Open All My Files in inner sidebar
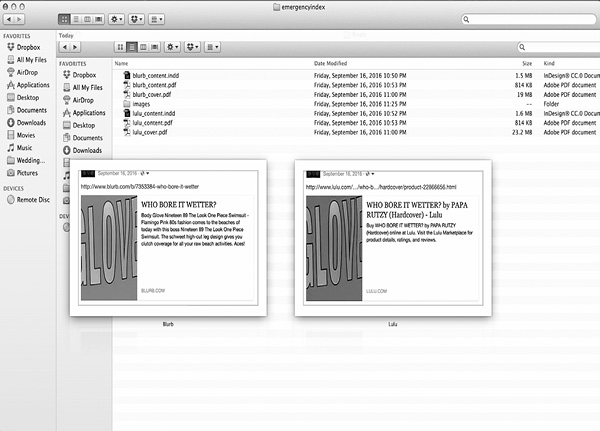Image resolution: width=600 pixels, height=431 pixels. pyautogui.click(x=83, y=87)
